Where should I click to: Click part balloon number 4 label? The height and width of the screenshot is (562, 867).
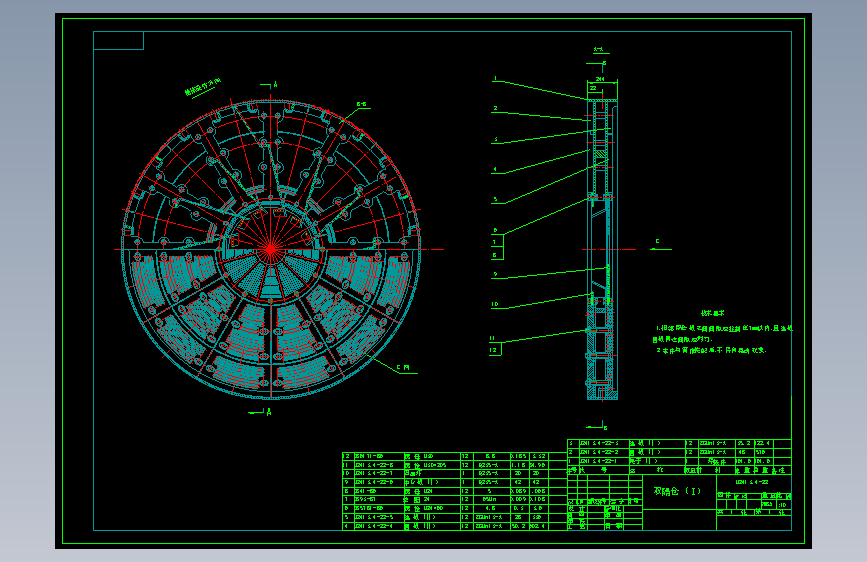(x=495, y=169)
